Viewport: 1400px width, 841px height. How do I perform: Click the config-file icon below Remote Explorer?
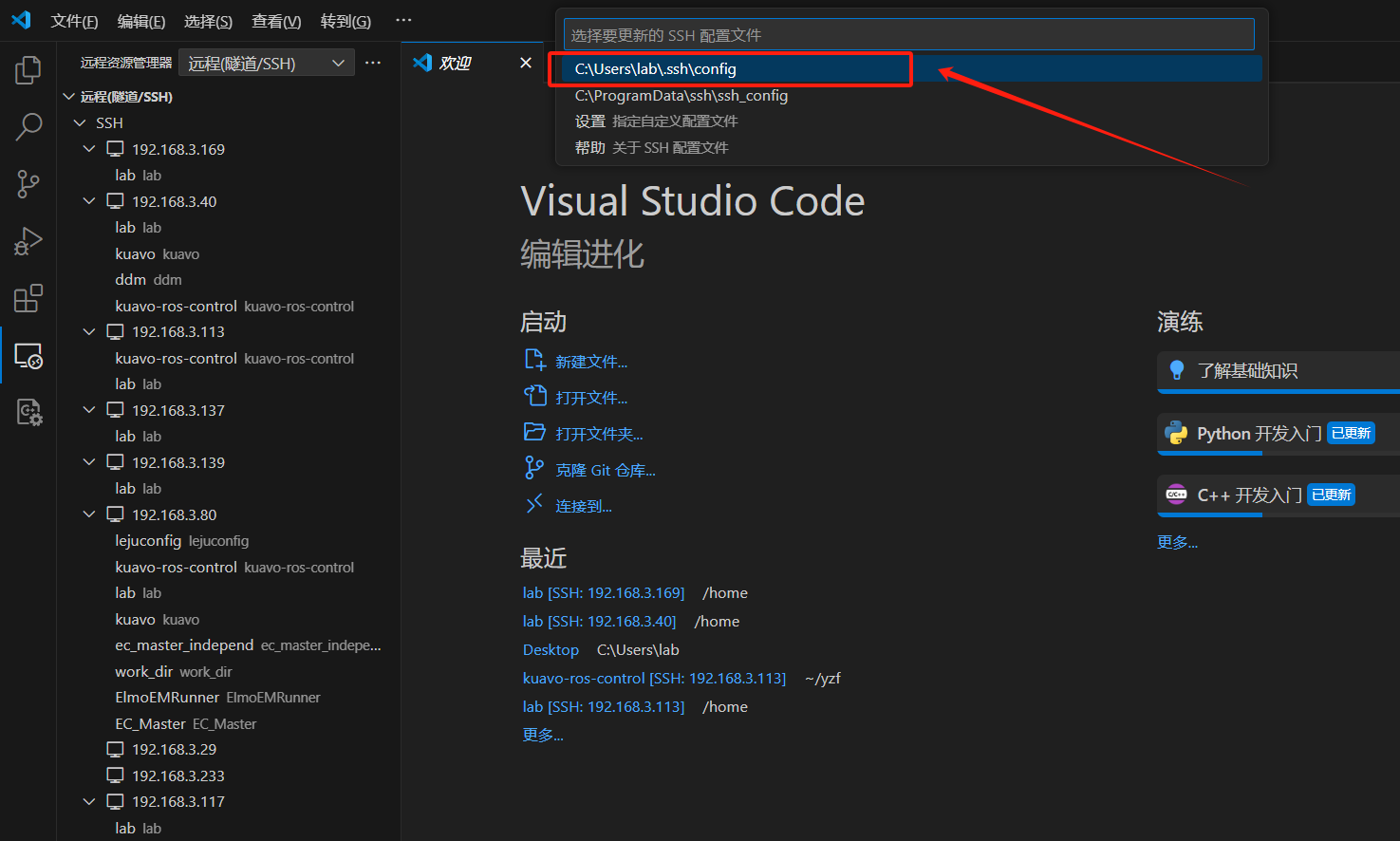click(28, 412)
